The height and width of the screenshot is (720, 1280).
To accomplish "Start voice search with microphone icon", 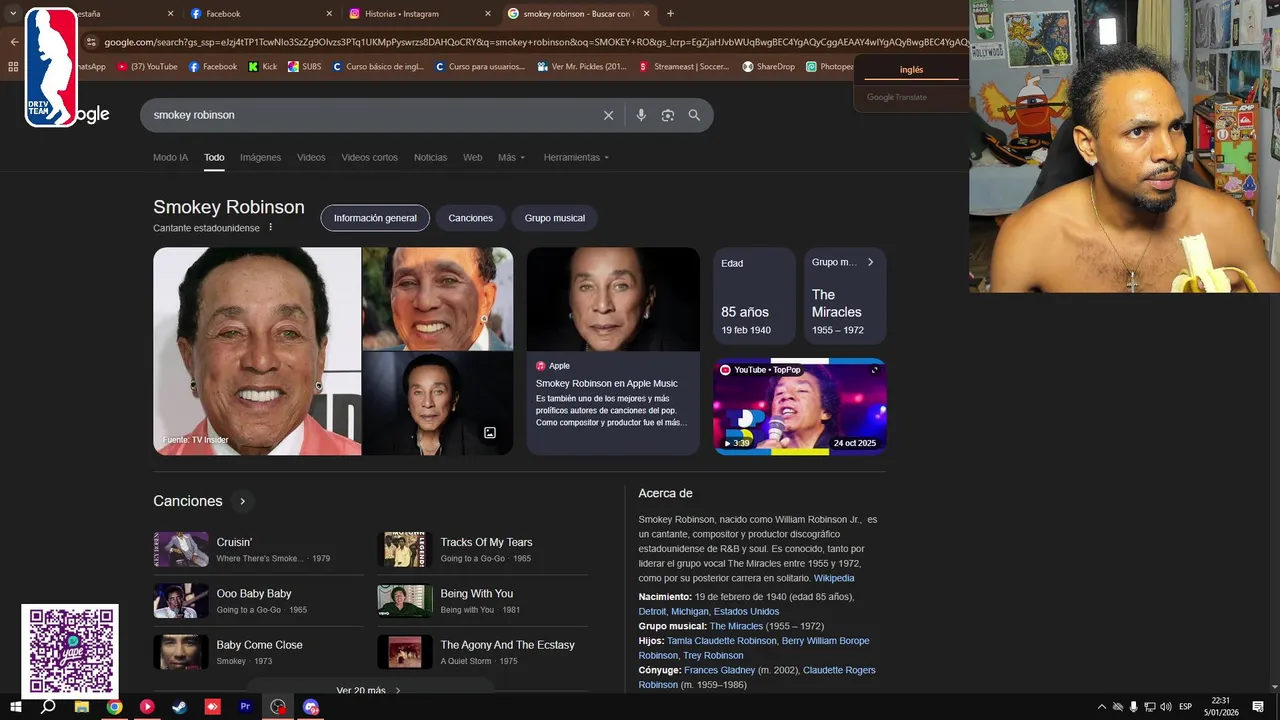I will 641,115.
